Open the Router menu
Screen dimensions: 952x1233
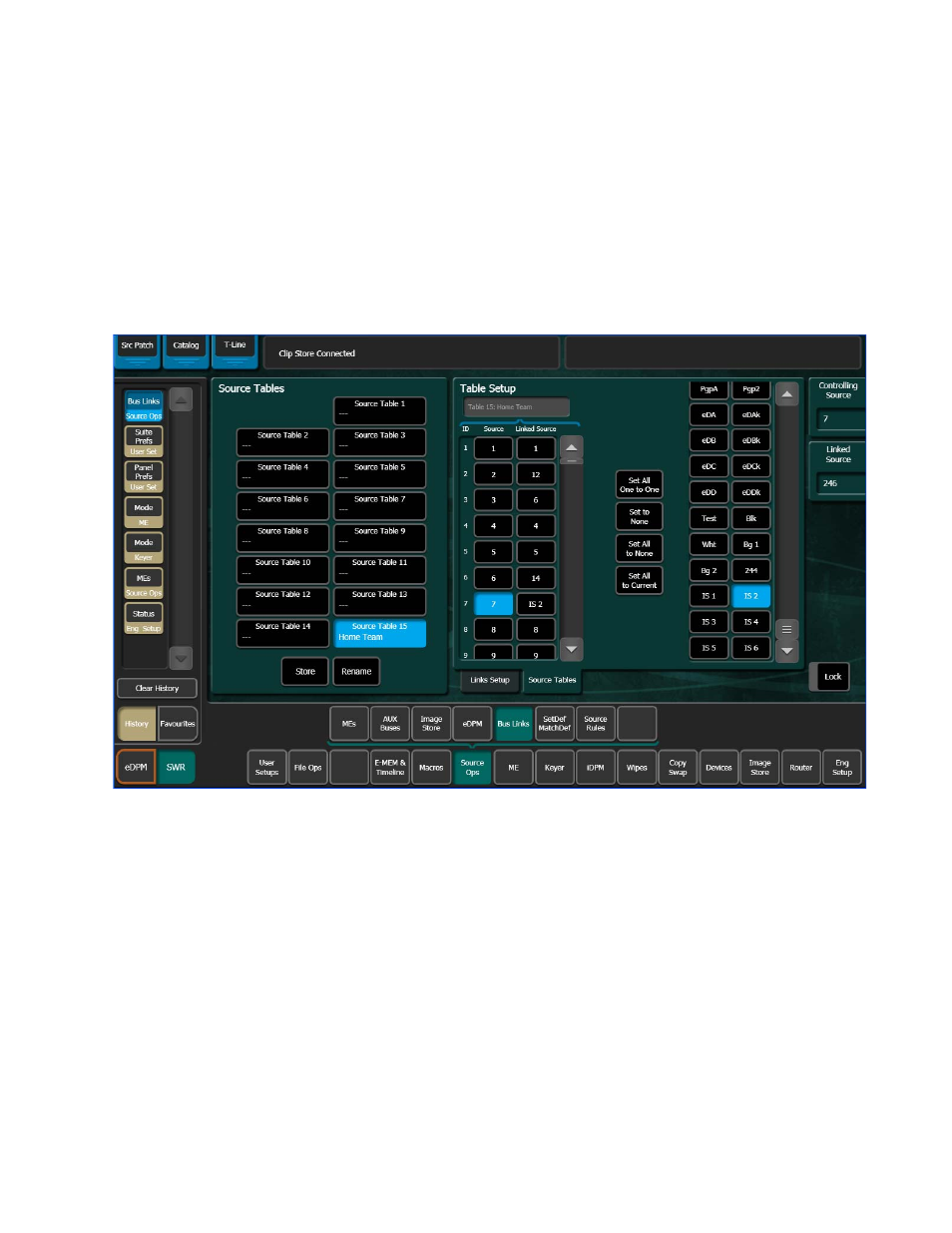tap(801, 768)
